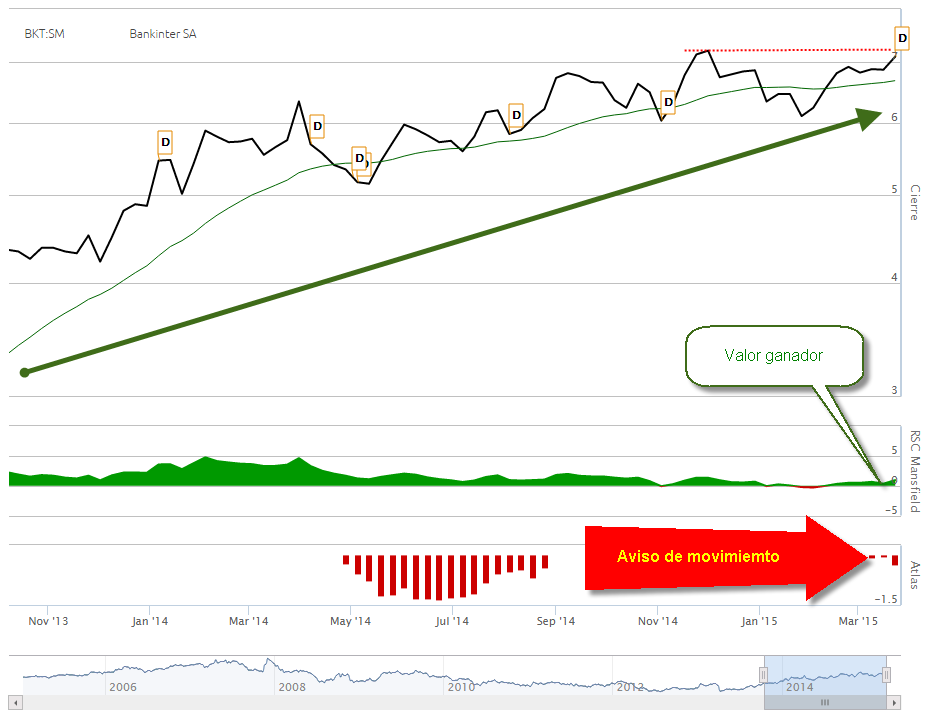Select the right navigator range handle
This screenshot has width=939, height=711.
pos(886,675)
